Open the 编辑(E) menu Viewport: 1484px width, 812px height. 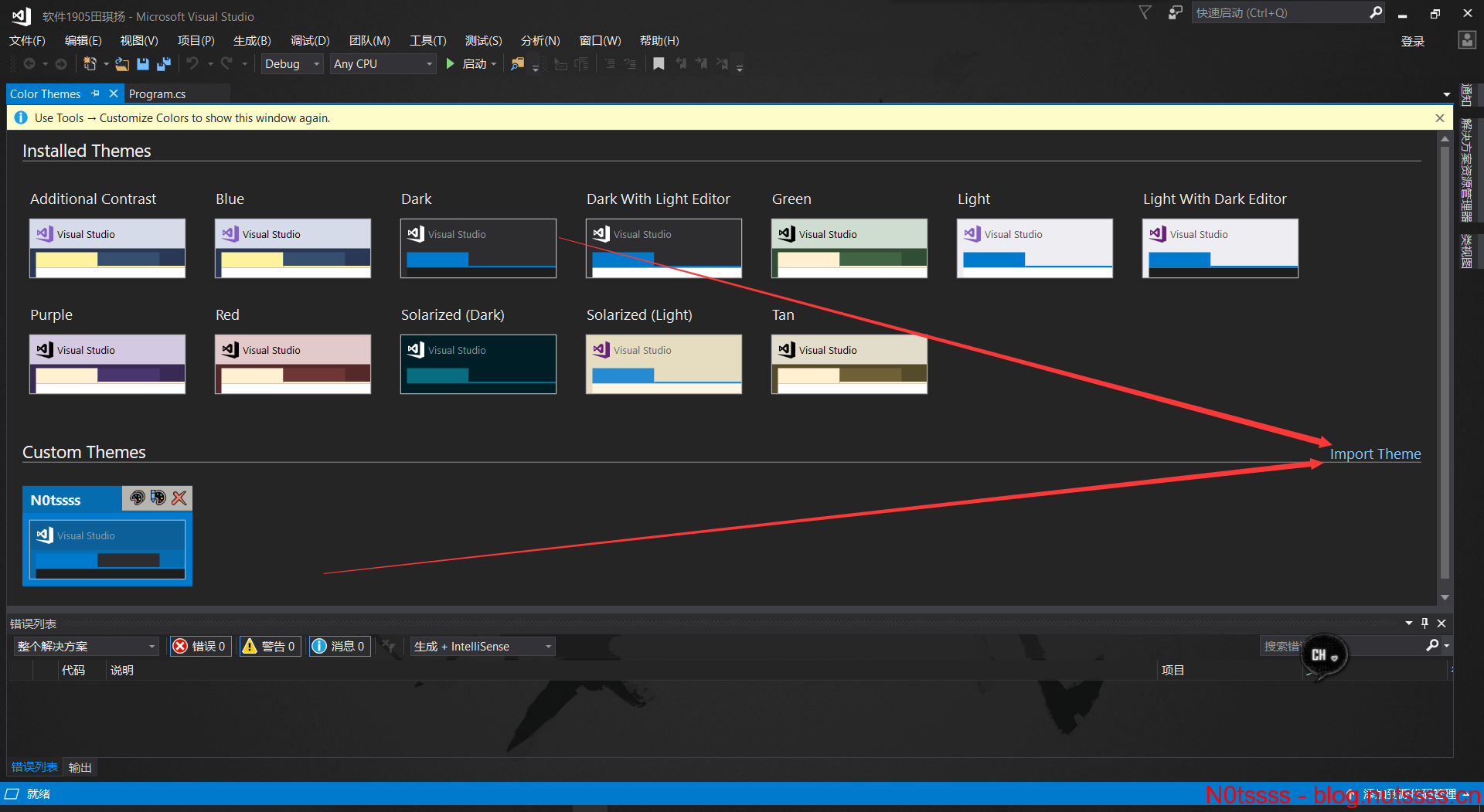coord(83,40)
